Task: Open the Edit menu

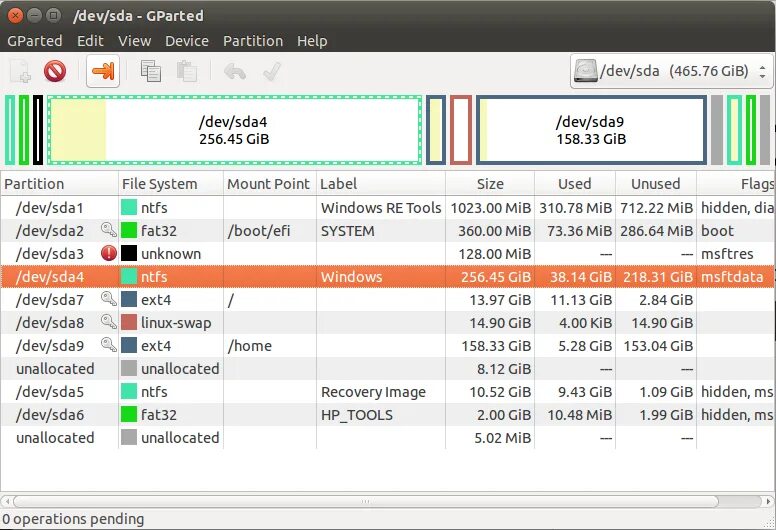Action: tap(90, 41)
